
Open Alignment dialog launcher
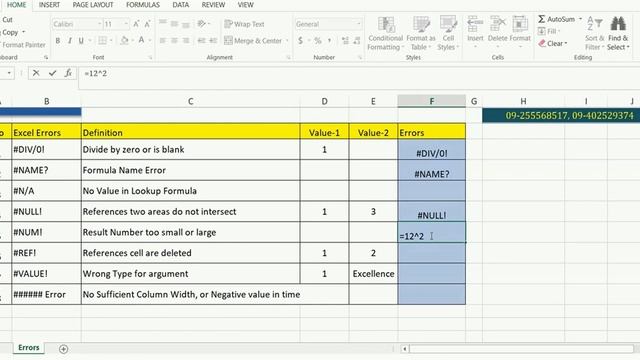click(x=288, y=58)
